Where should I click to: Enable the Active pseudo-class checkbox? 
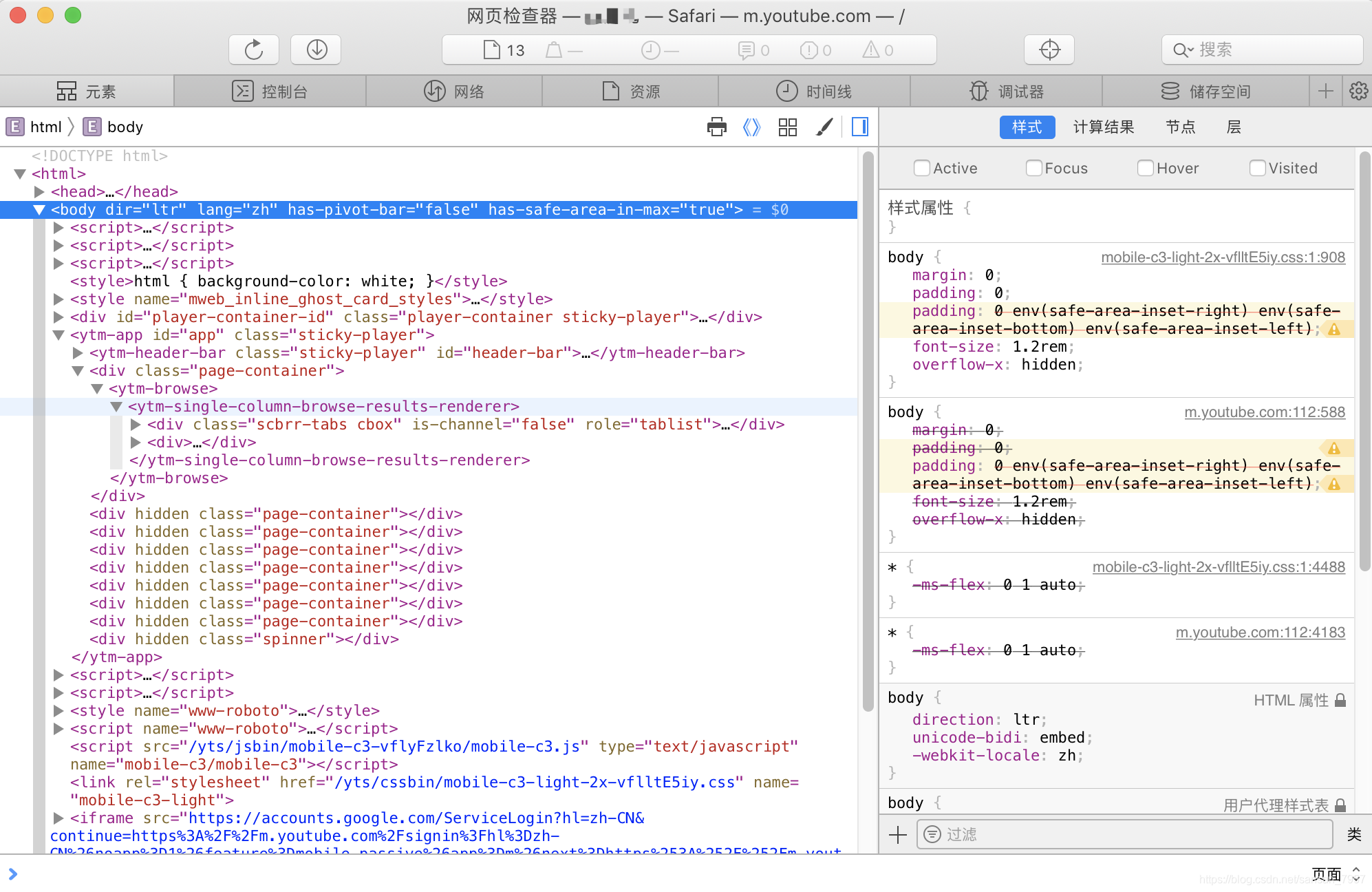[x=921, y=168]
